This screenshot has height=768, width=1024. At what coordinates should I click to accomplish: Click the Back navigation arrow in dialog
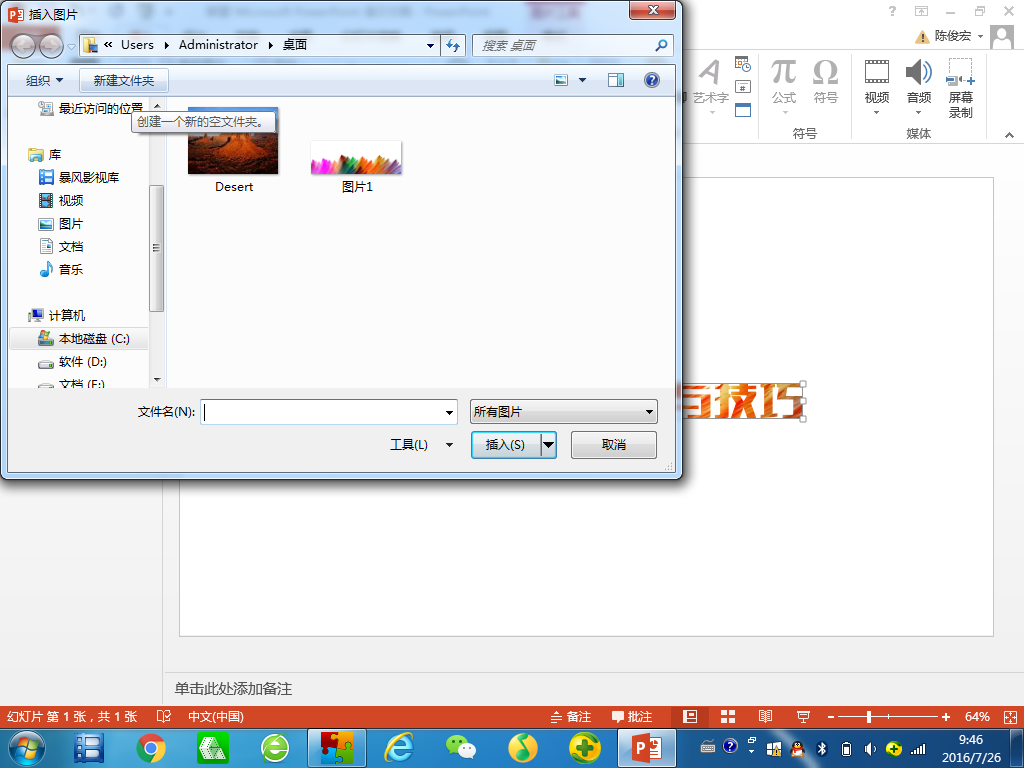pyautogui.click(x=24, y=46)
